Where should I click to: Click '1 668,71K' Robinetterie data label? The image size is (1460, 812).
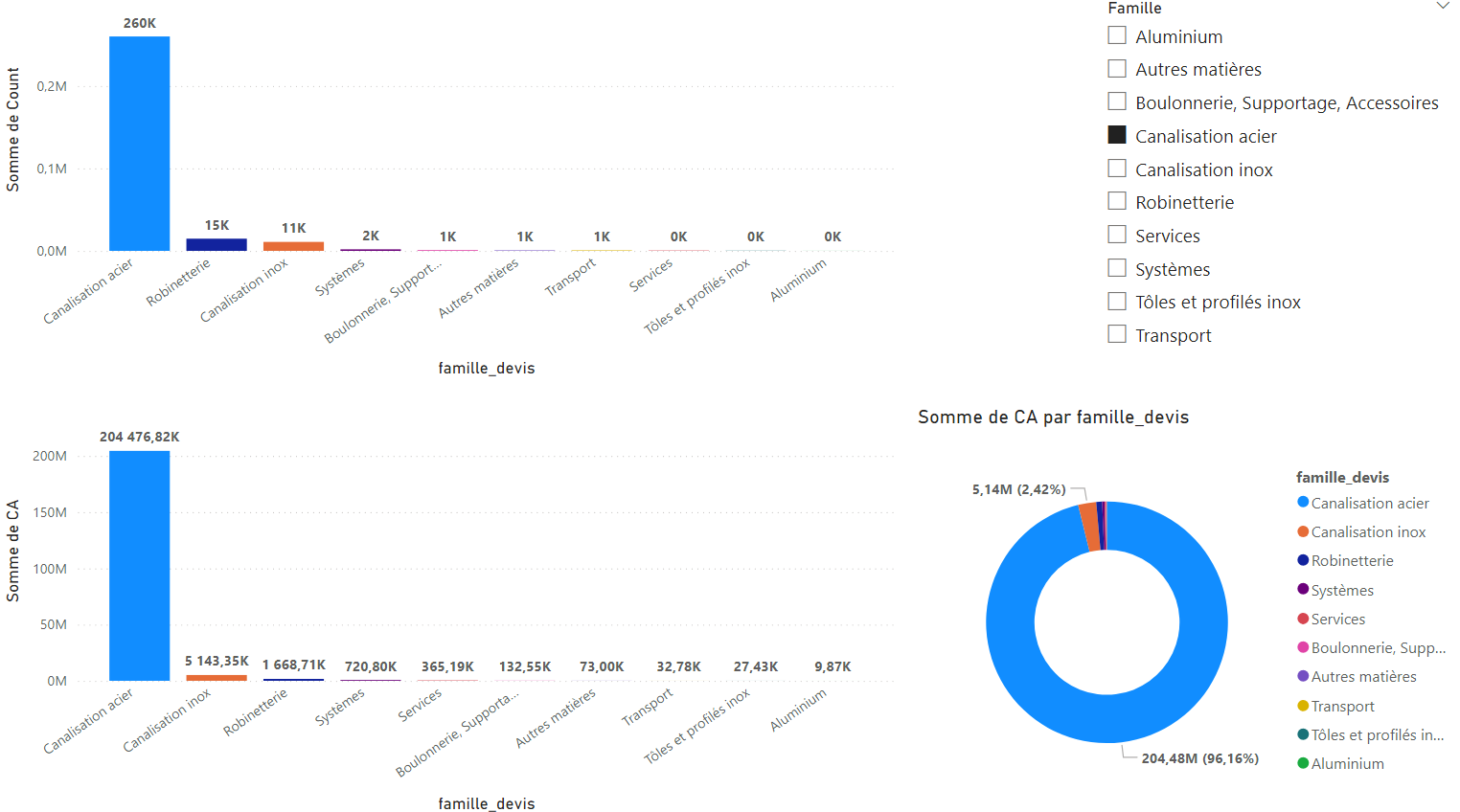coord(294,665)
